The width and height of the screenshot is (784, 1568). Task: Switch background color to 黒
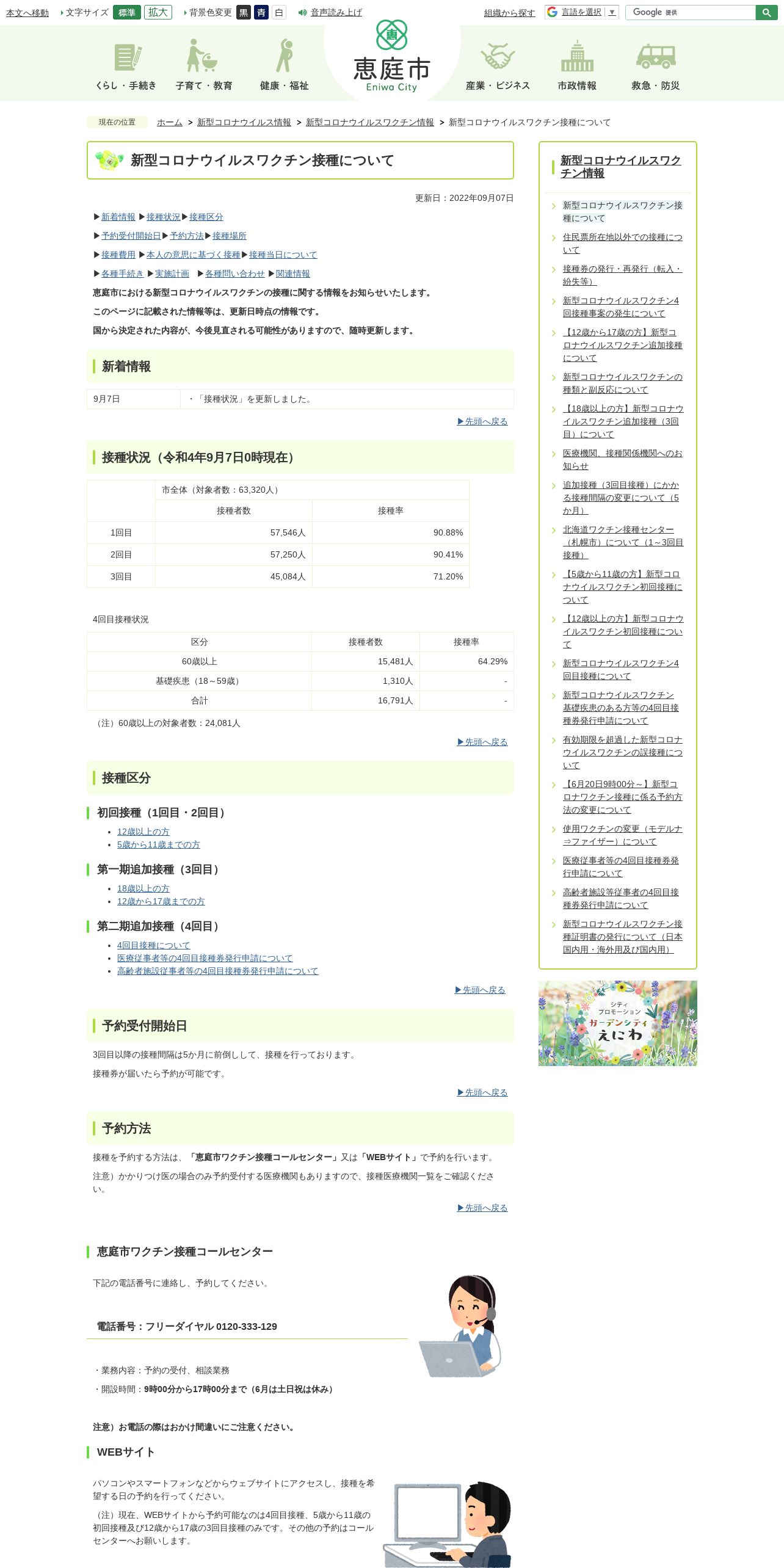pos(244,12)
